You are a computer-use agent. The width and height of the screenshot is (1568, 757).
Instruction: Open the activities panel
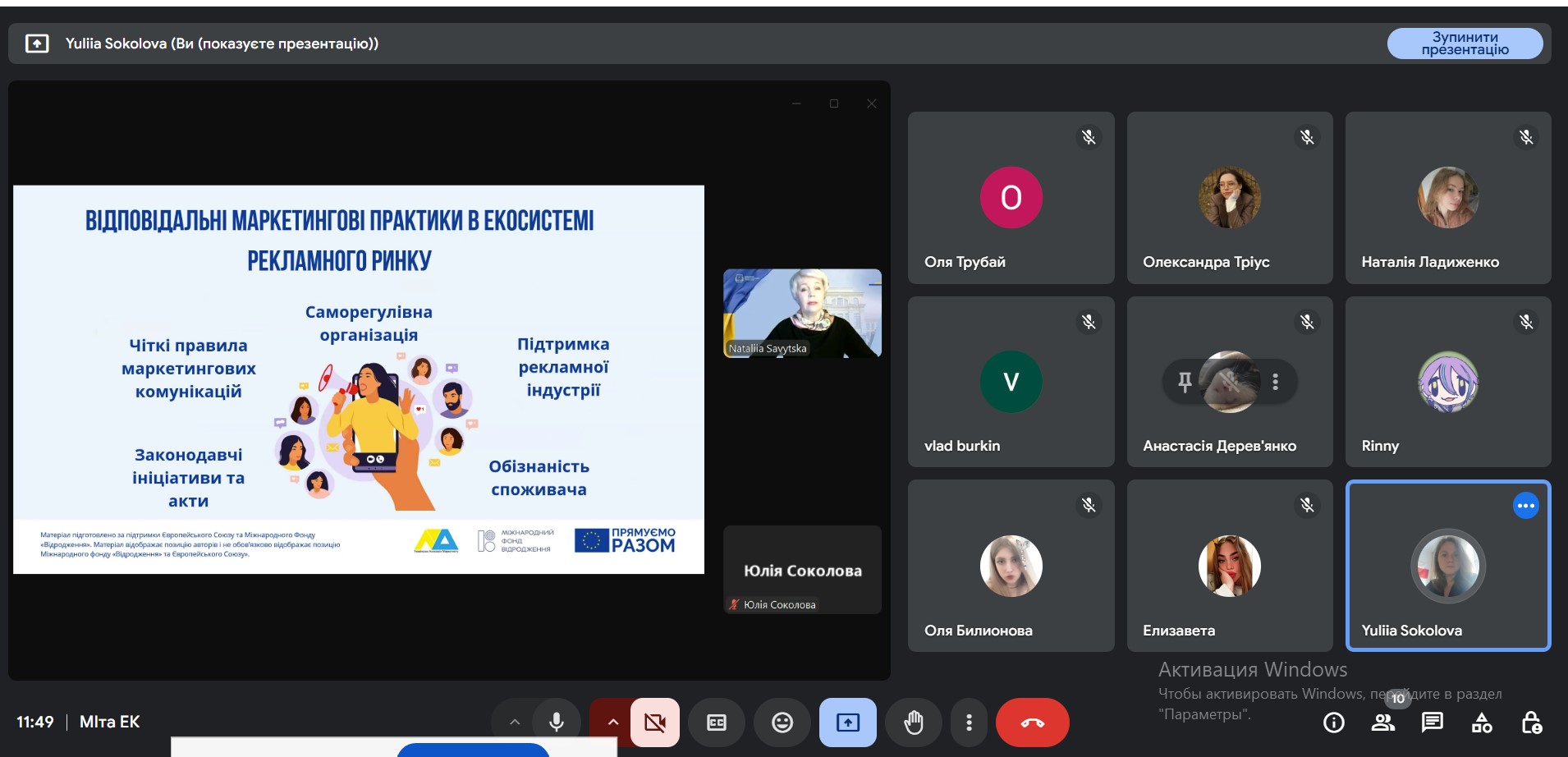(x=1482, y=723)
